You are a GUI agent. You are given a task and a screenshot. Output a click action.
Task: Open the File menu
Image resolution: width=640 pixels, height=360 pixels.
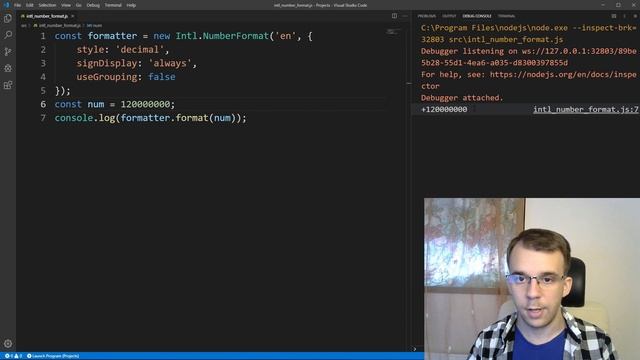click(x=17, y=5)
